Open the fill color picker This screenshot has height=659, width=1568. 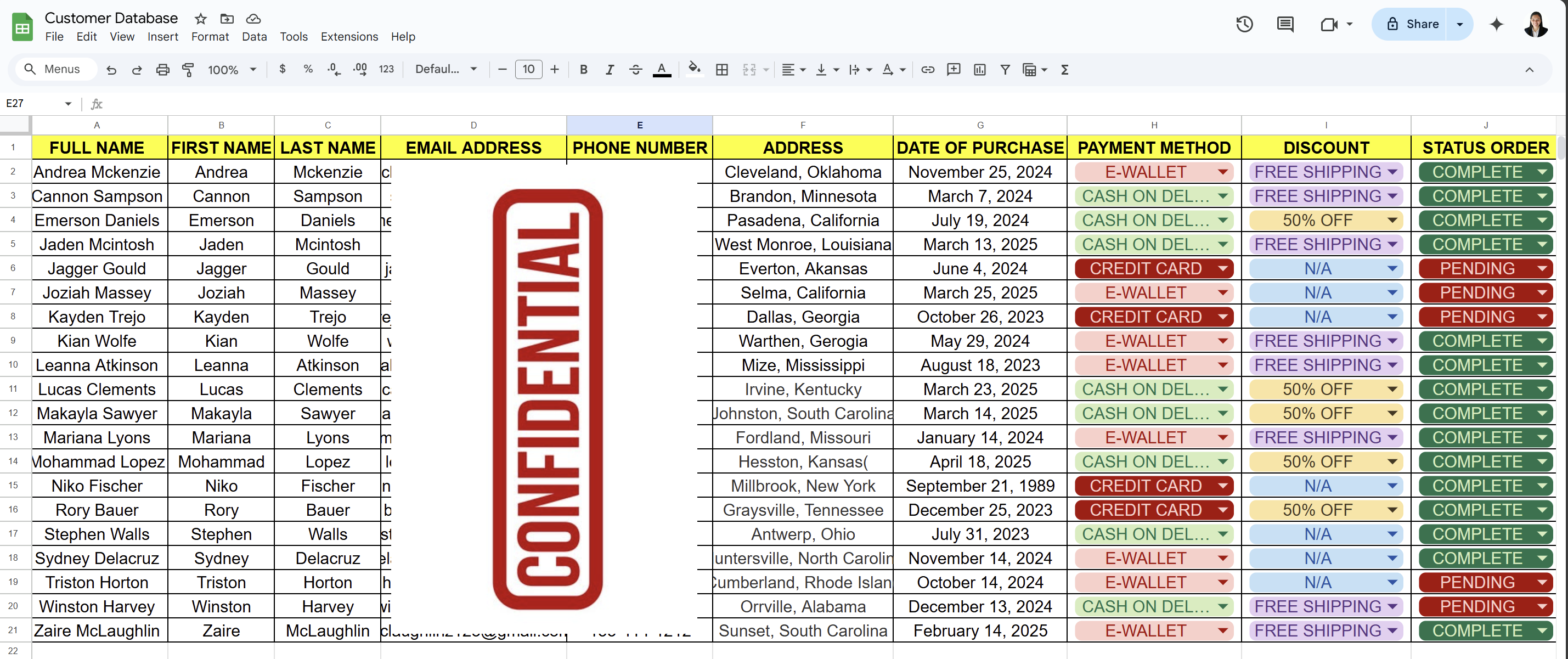(693, 70)
